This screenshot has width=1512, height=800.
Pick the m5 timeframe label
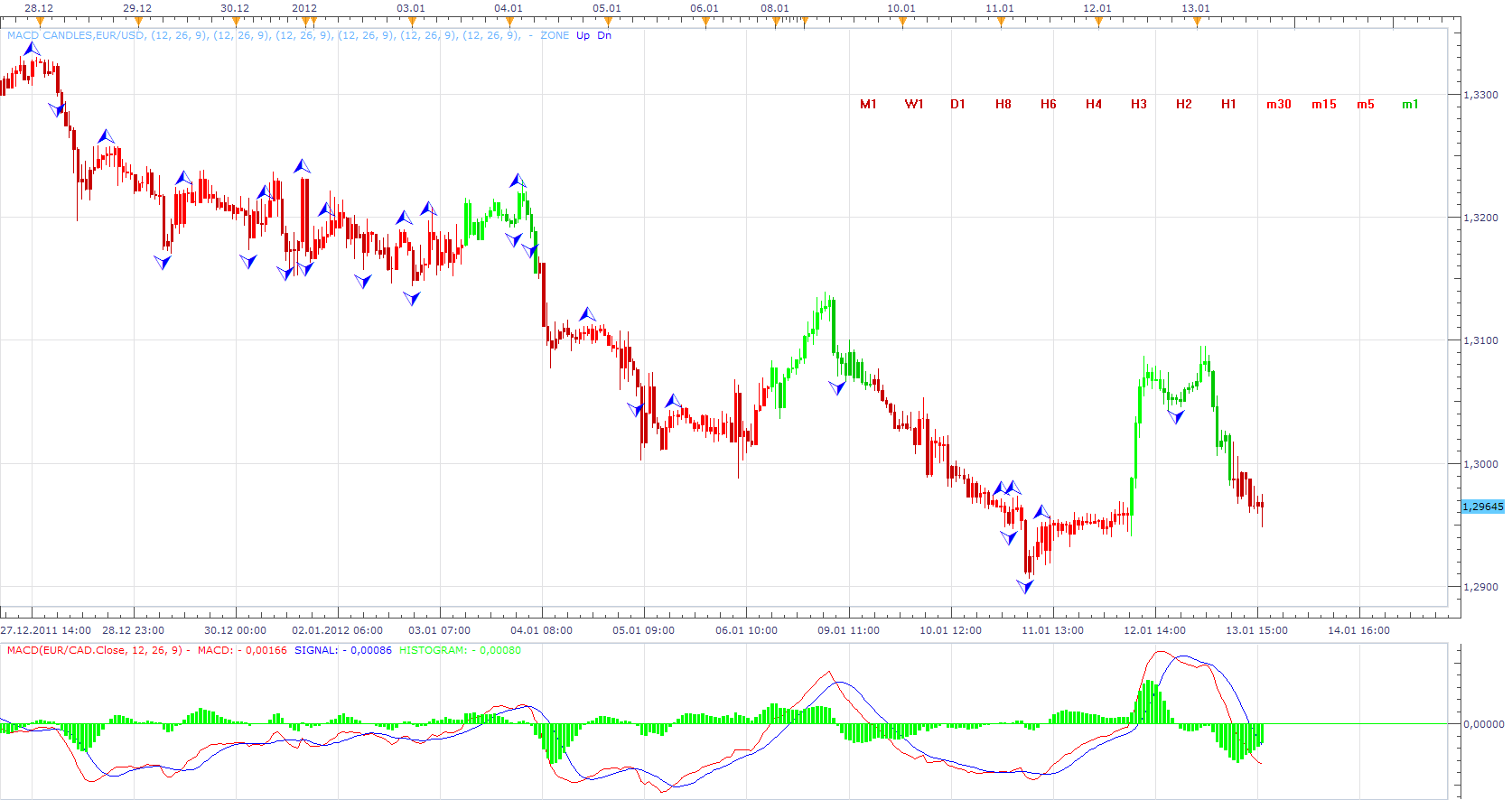tap(1366, 105)
